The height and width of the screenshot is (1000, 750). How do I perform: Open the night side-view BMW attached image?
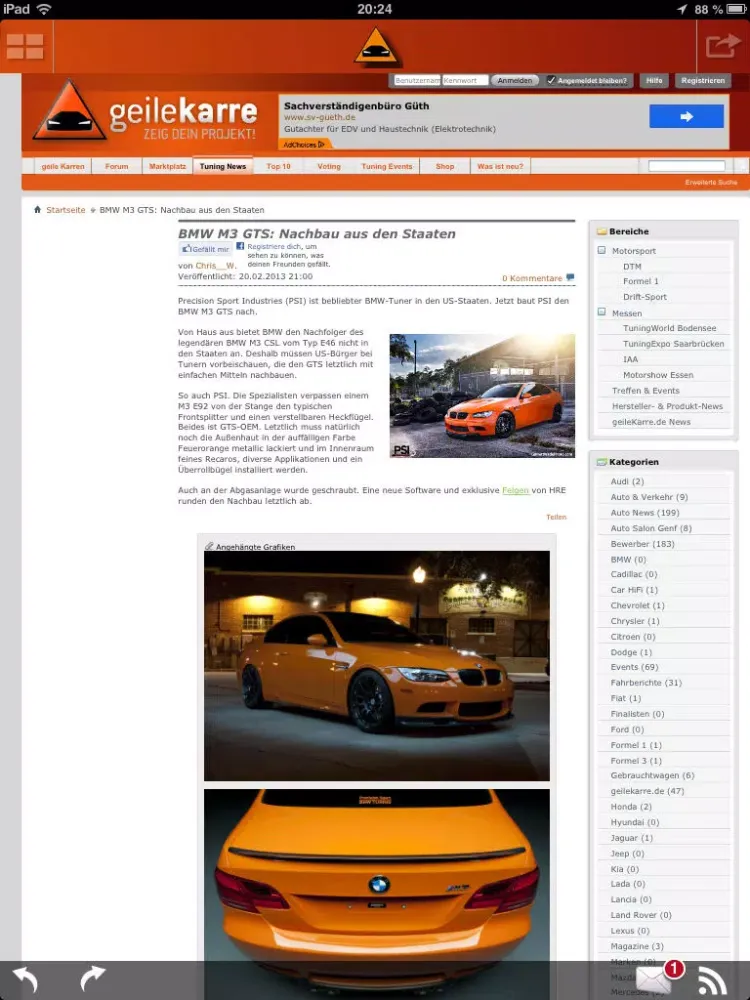tap(376, 666)
